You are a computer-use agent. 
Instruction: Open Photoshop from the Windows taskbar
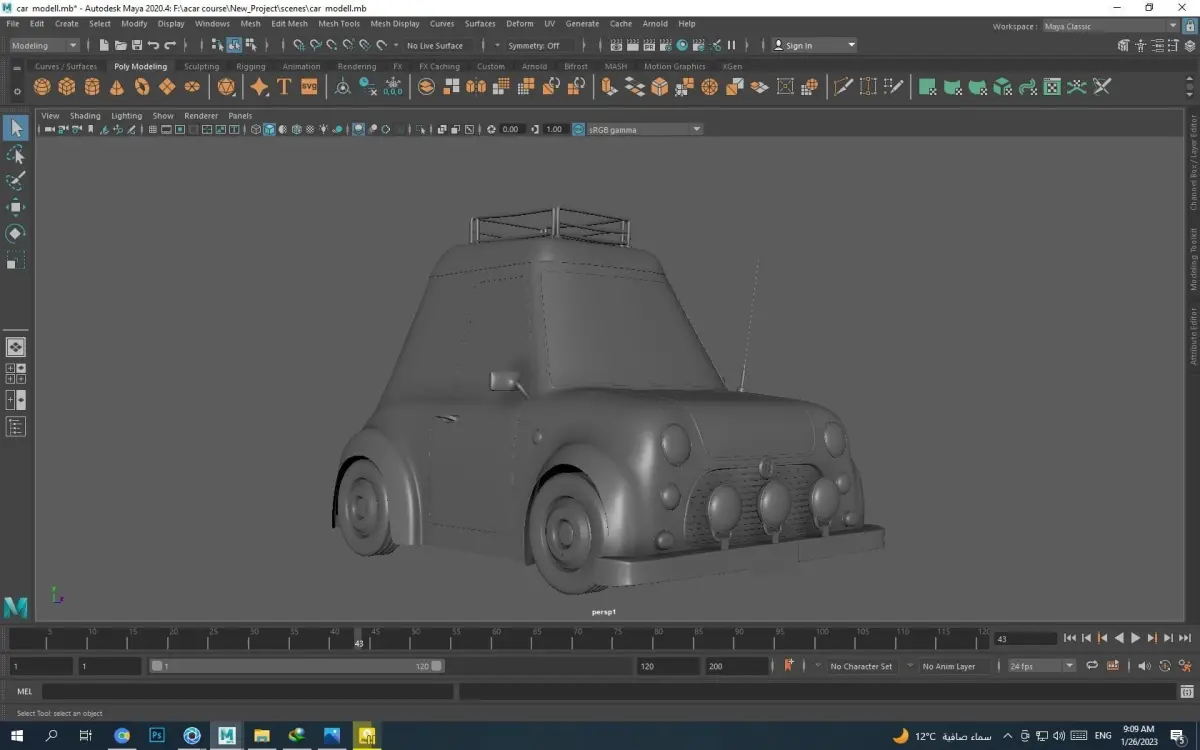click(157, 735)
